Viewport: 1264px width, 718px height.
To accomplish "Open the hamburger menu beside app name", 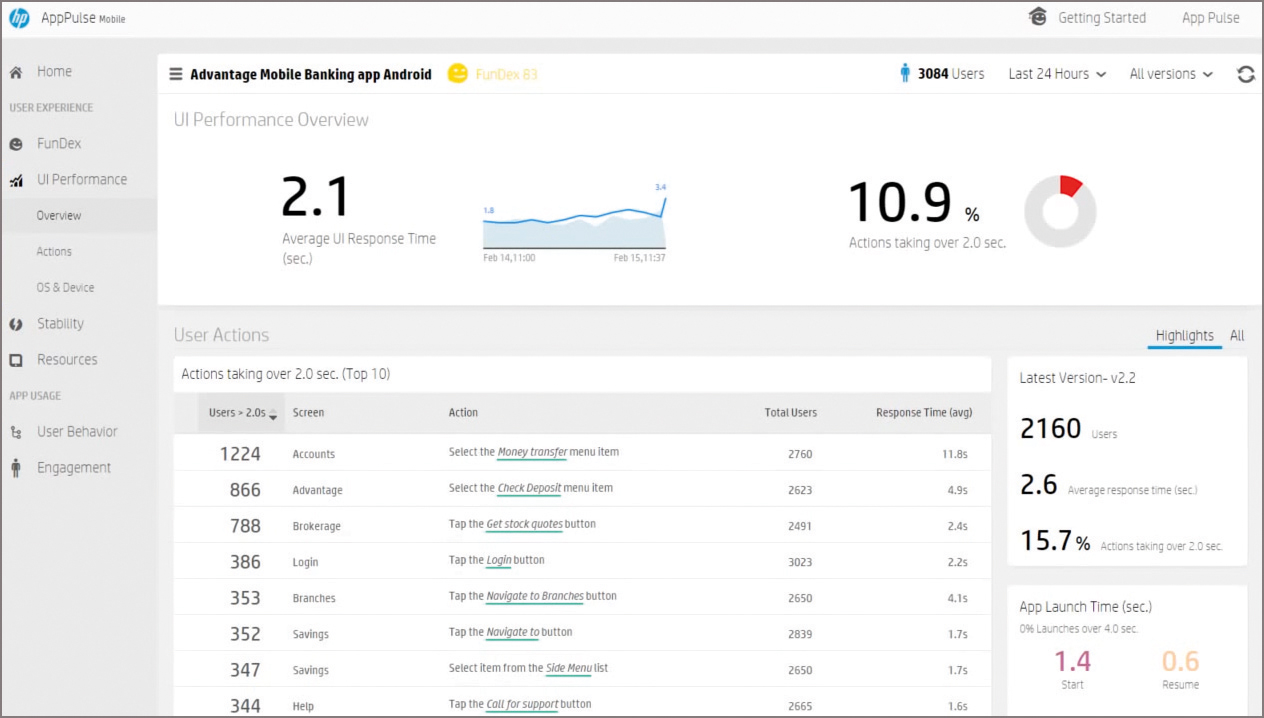I will (176, 74).
